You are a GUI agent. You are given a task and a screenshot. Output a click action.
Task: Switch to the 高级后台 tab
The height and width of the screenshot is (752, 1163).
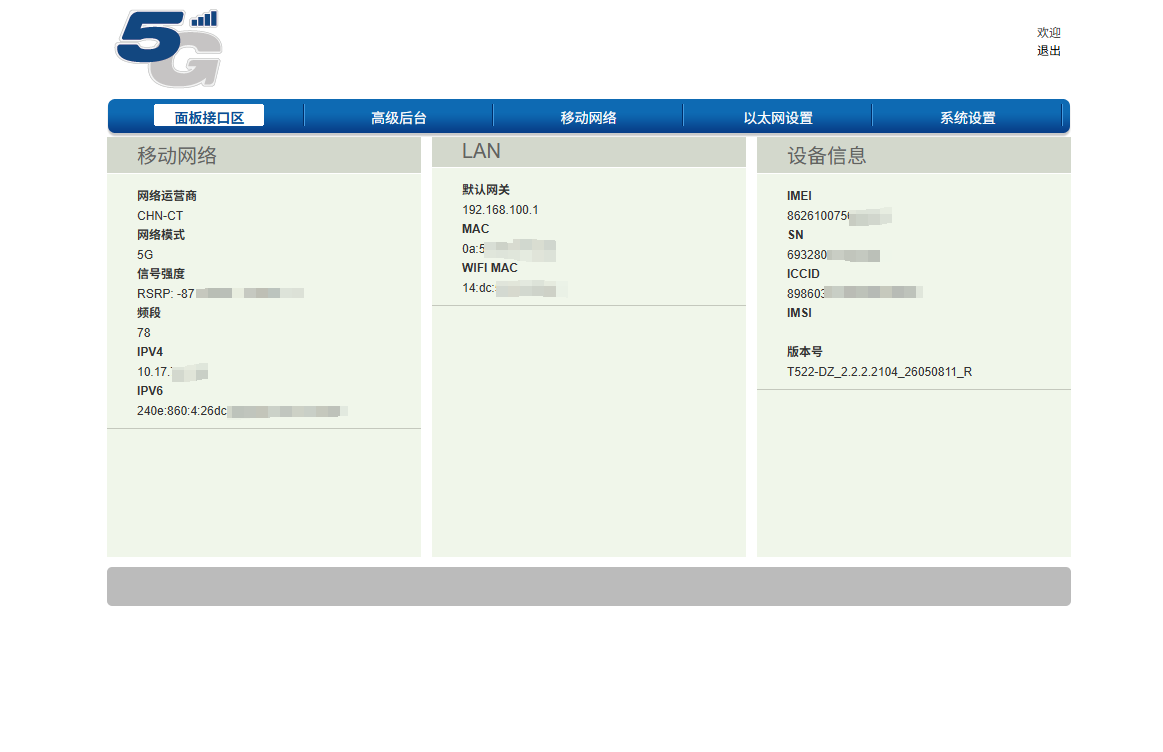398,117
